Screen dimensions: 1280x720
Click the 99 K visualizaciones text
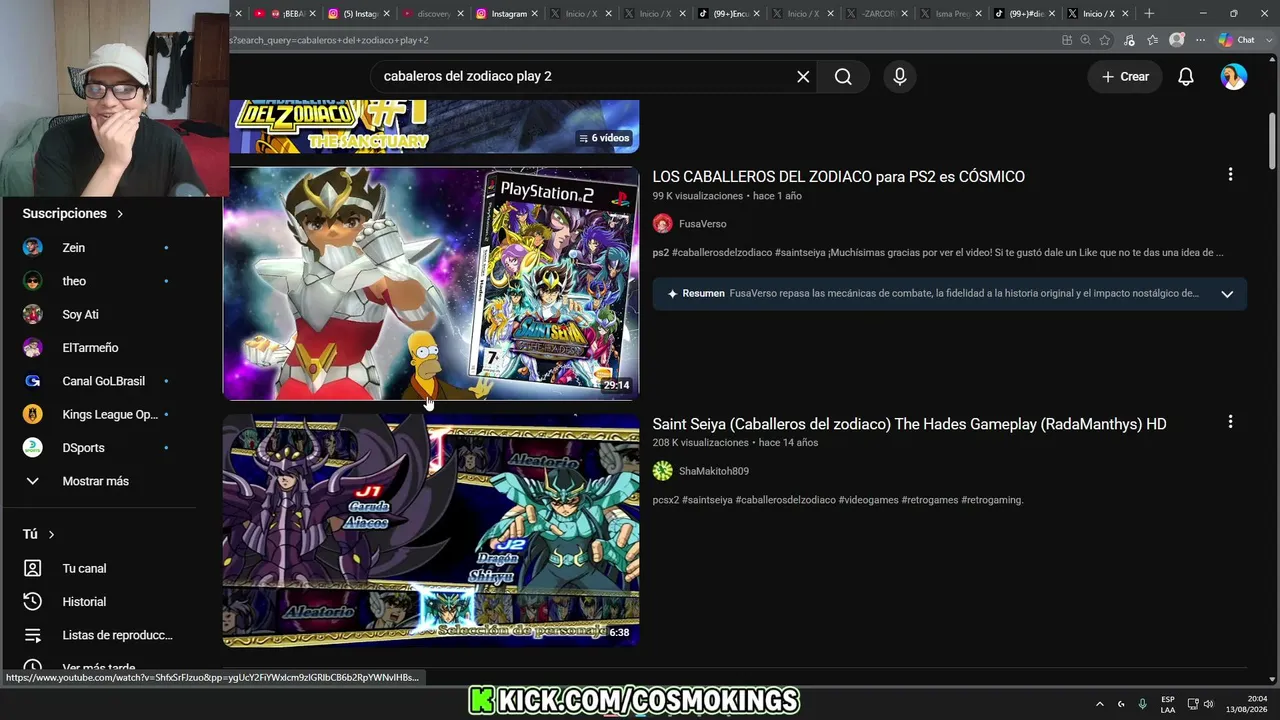pos(698,196)
